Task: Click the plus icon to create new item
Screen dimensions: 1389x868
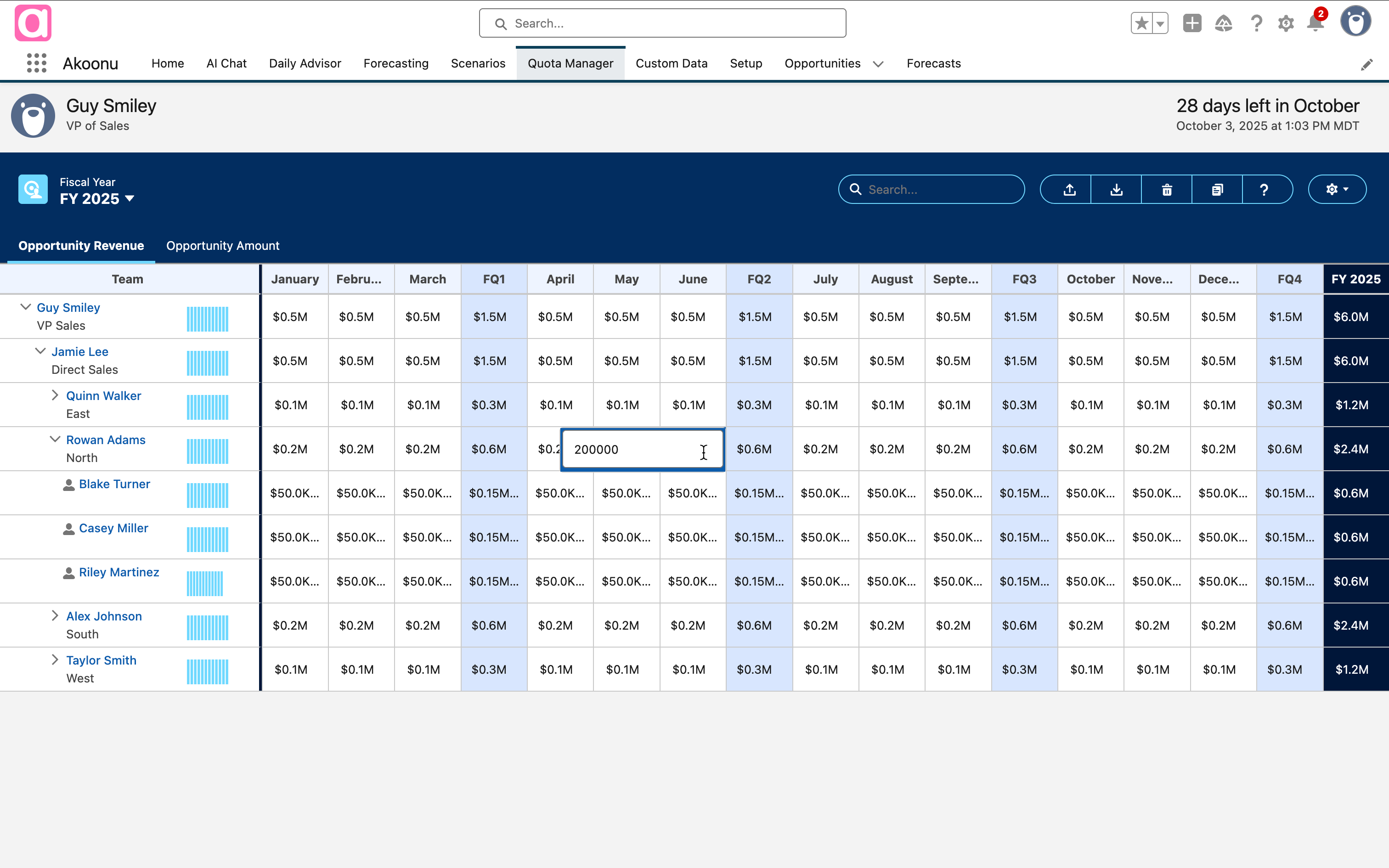Action: [x=1192, y=23]
